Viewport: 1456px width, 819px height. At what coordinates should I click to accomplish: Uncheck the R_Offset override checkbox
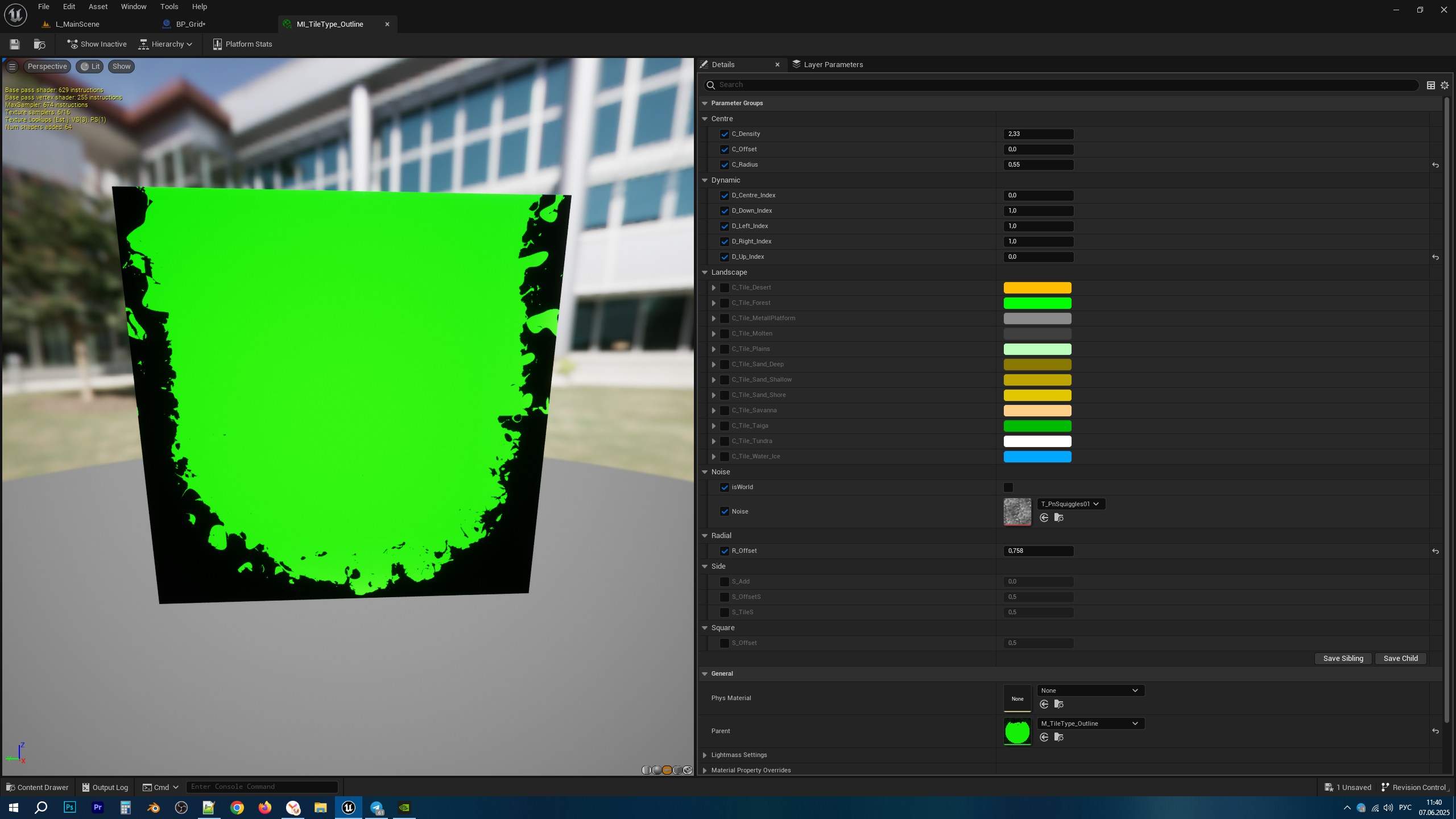(x=725, y=551)
